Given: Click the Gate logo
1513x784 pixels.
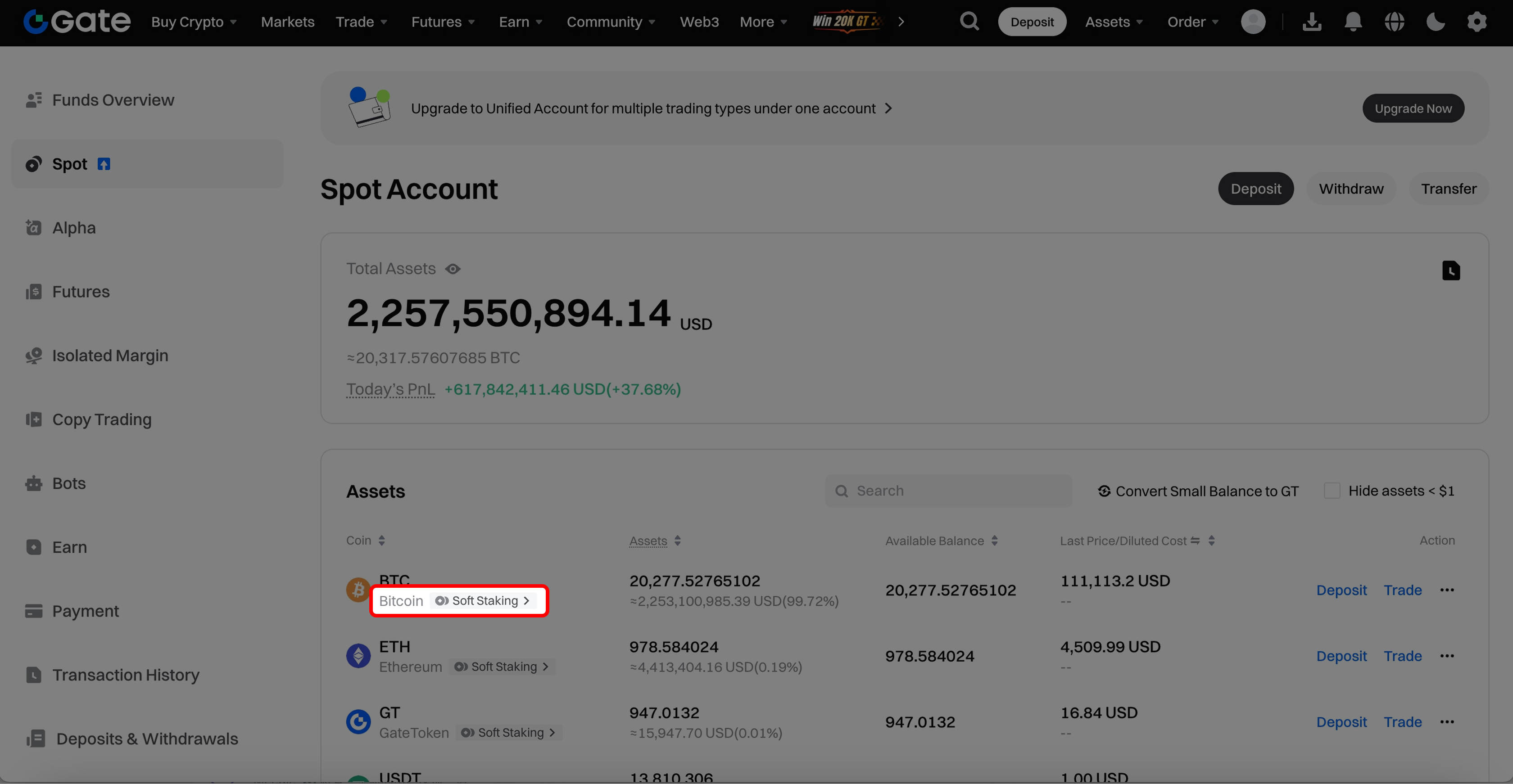Looking at the screenshot, I should [77, 22].
